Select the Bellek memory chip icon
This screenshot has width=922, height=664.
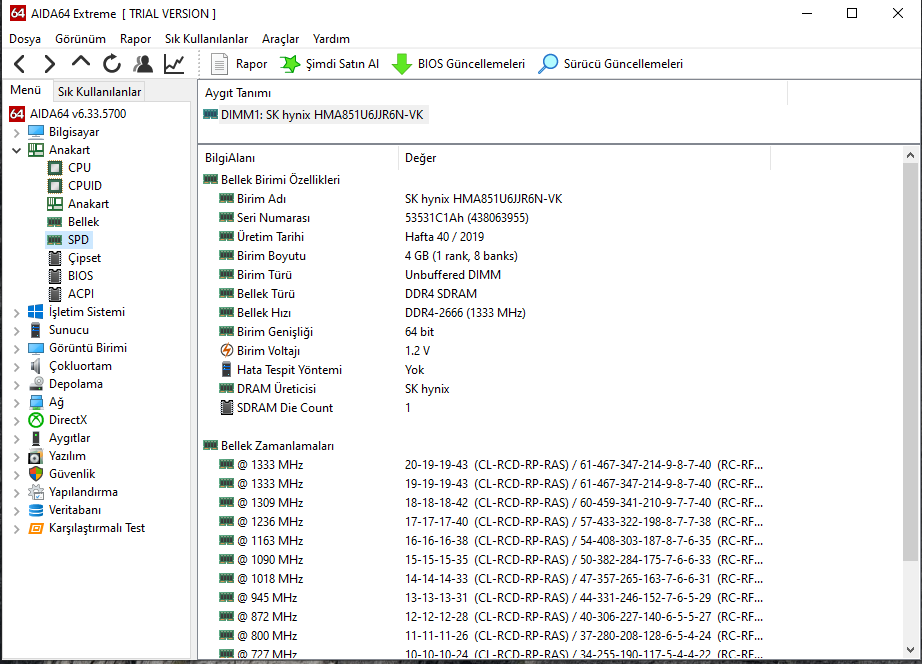[55, 222]
